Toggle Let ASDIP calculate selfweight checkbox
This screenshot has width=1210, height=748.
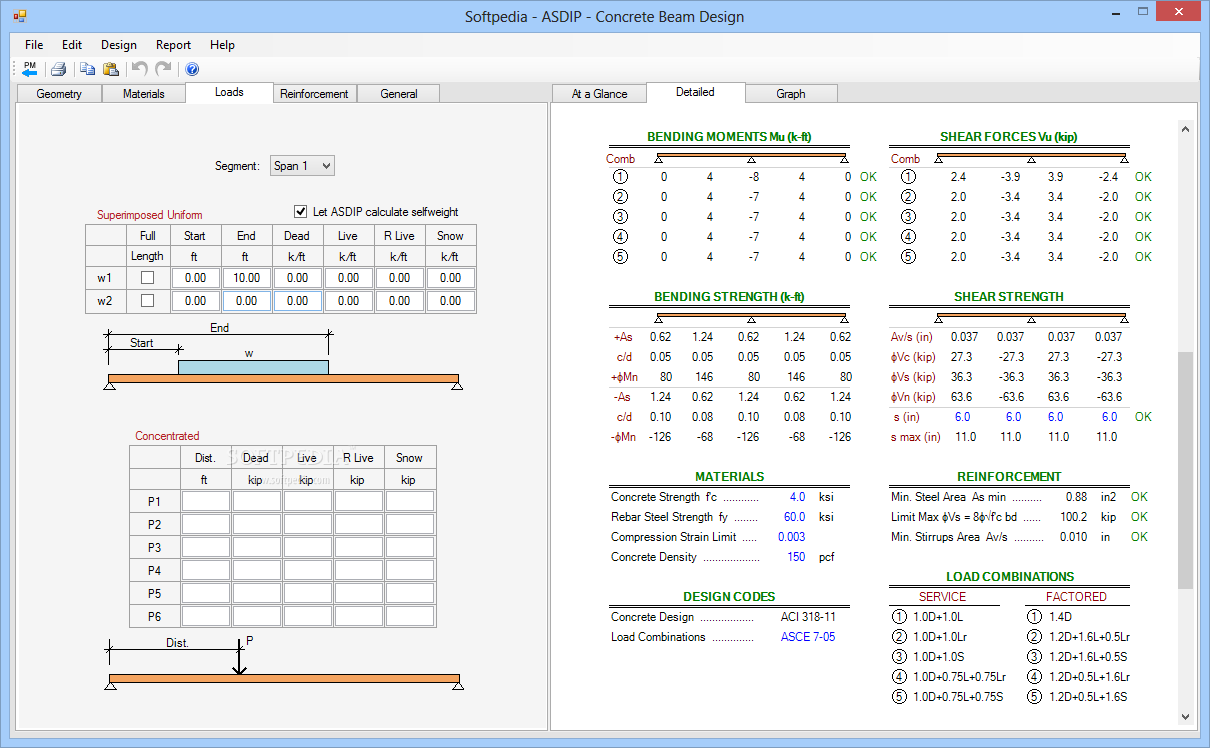coord(300,212)
